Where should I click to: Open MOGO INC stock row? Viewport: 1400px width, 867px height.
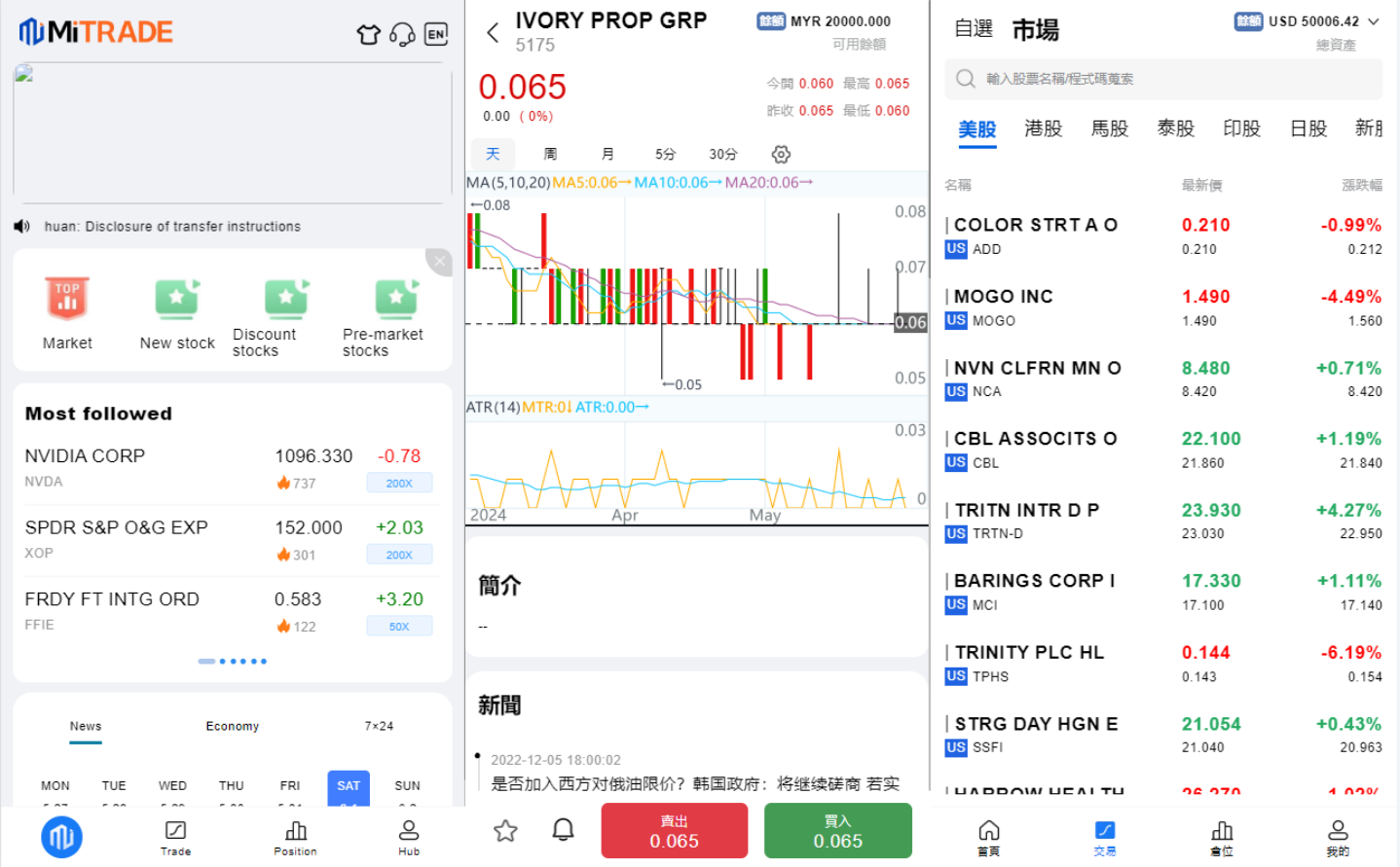click(1163, 307)
